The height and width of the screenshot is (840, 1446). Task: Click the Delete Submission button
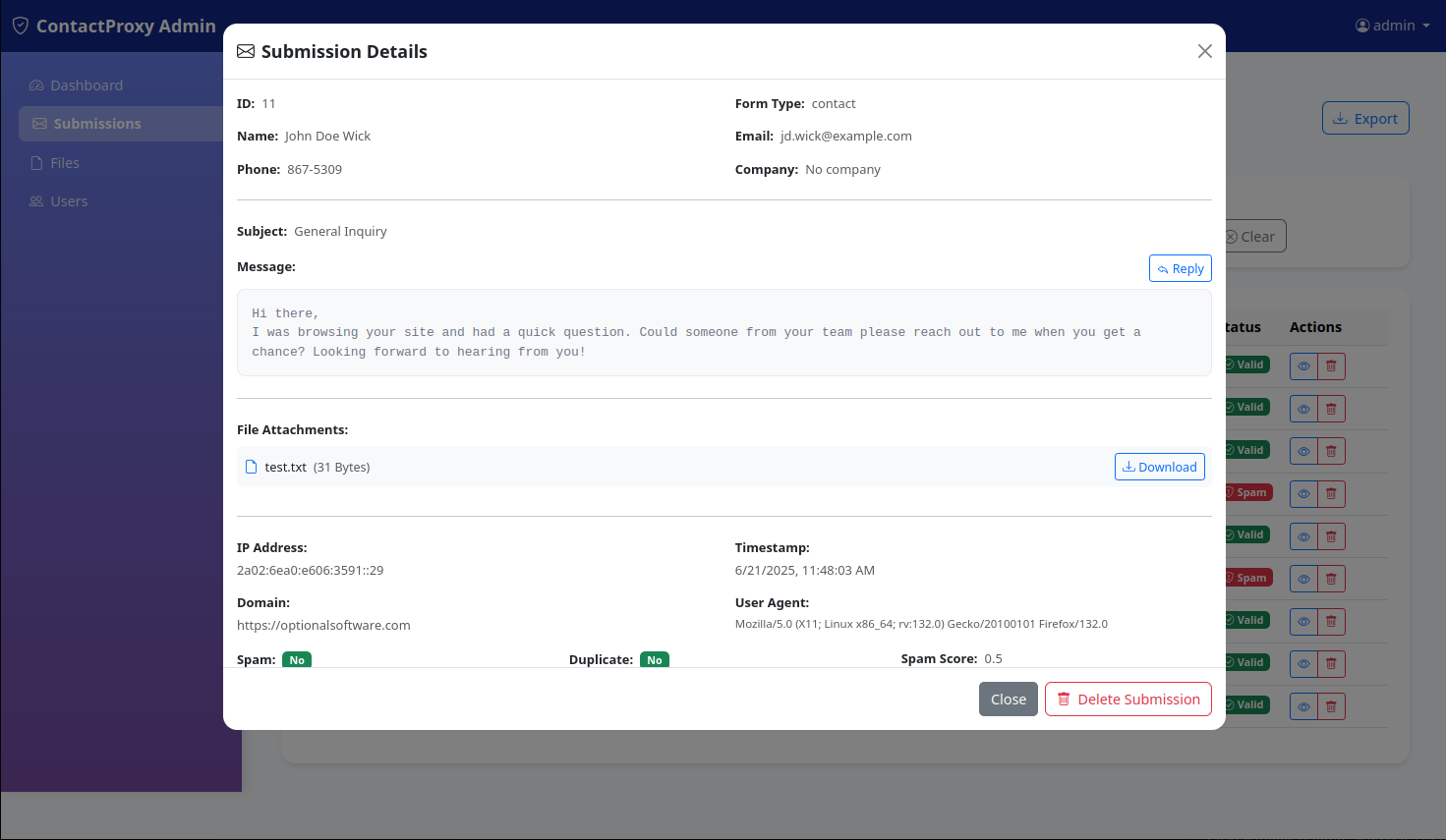coord(1128,700)
